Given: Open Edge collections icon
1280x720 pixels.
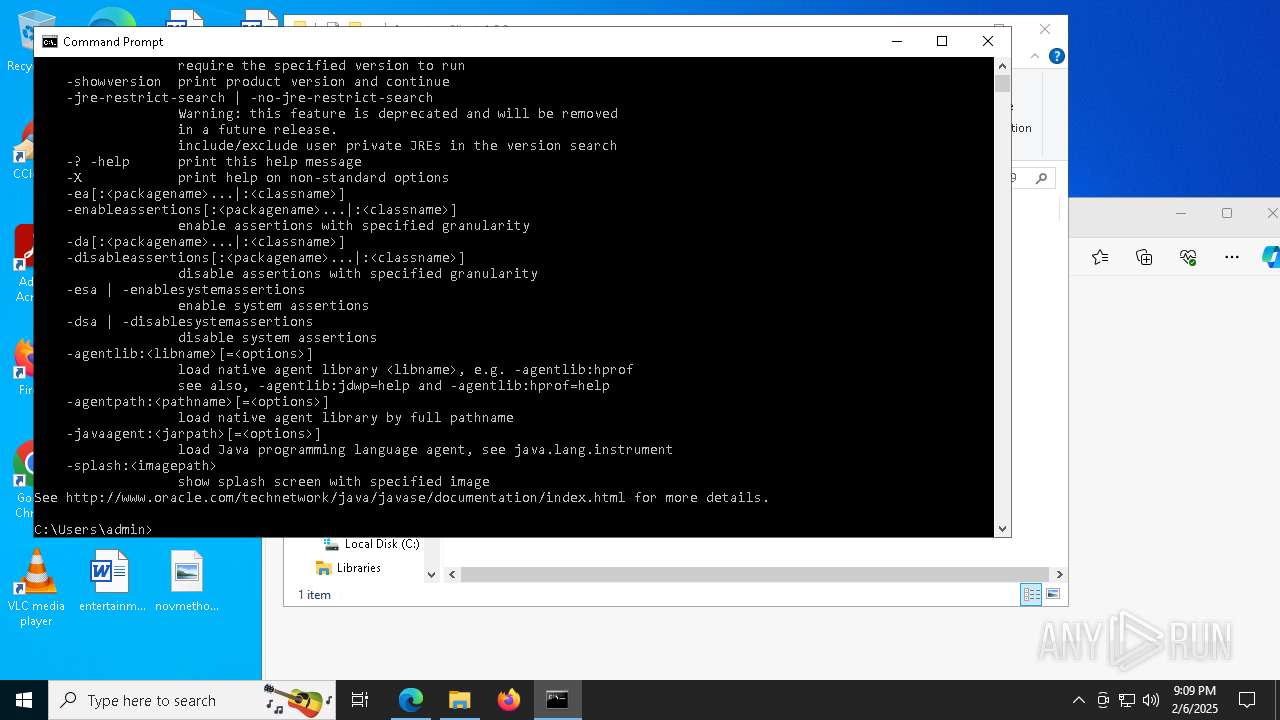Looking at the screenshot, I should tap(1144, 257).
